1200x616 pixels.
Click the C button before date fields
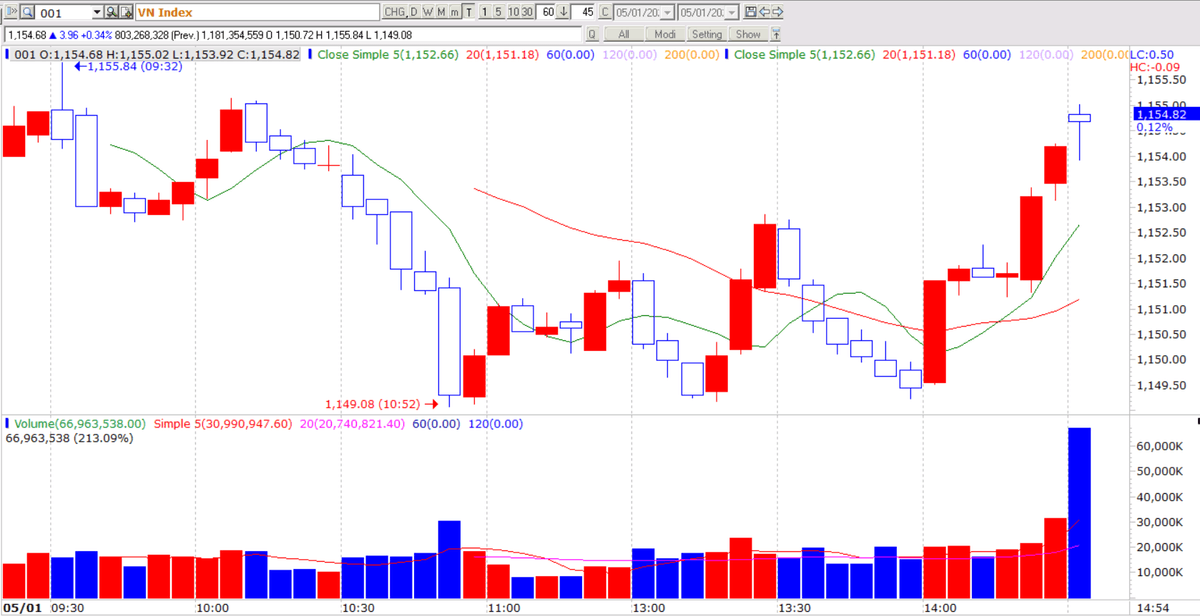[x=605, y=12]
